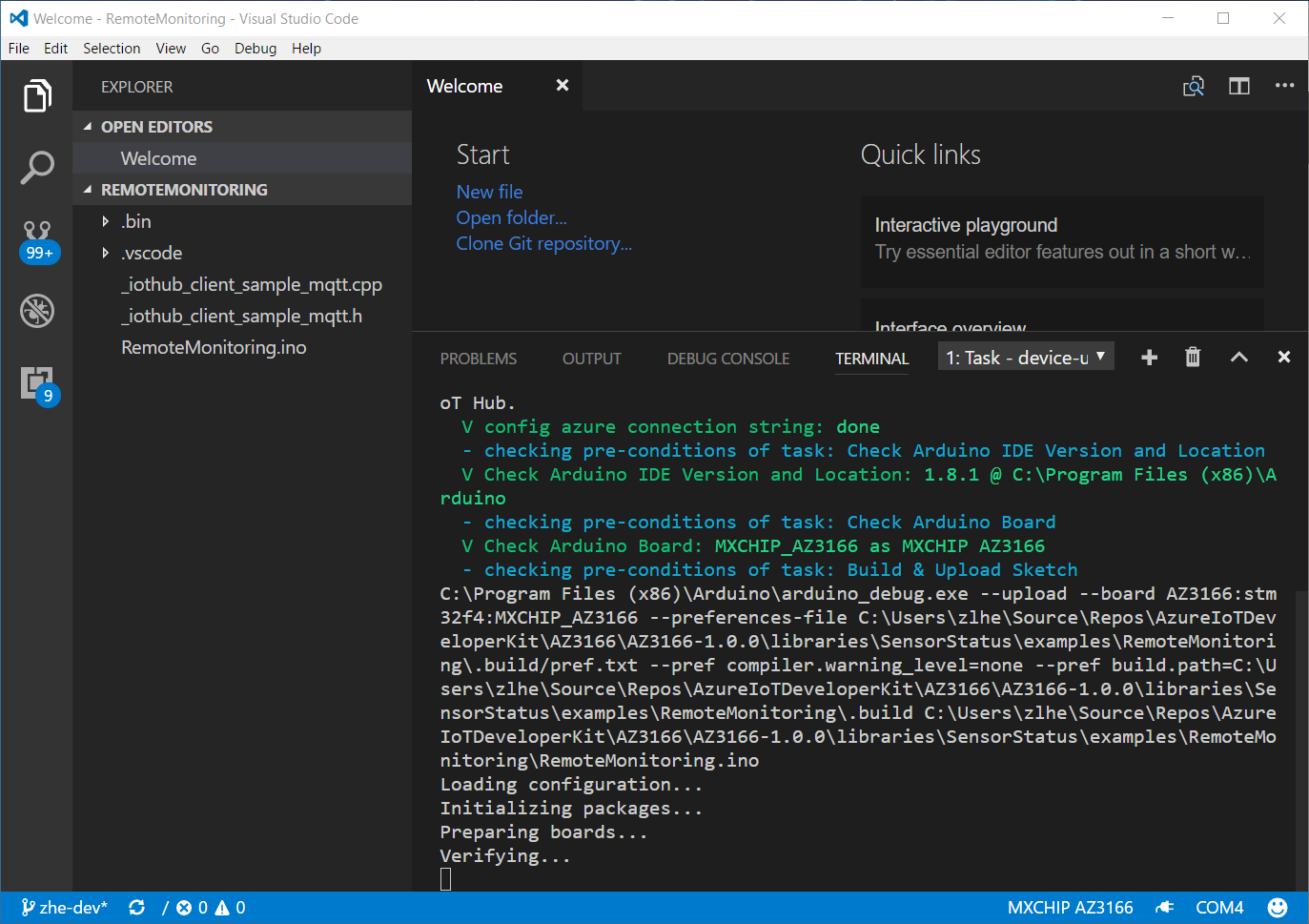Open _iothub_client_sample_mqtt.h file

pyautogui.click(x=242, y=316)
